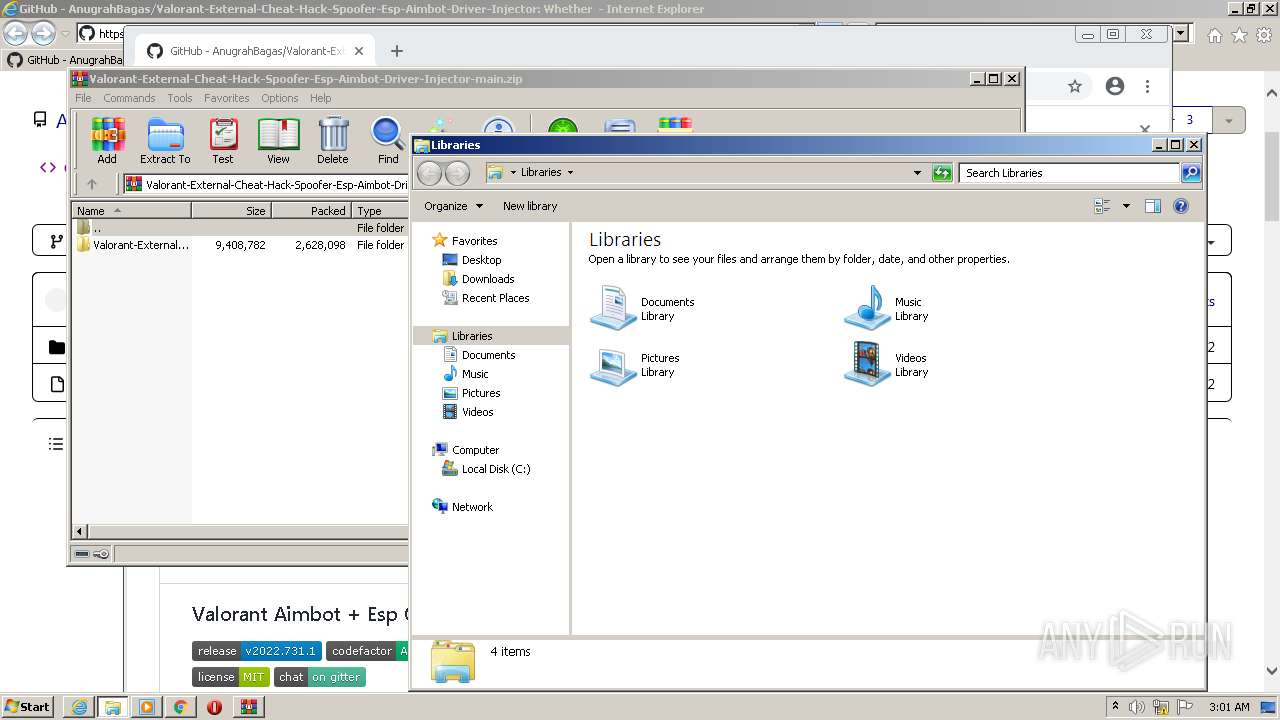
Task: Click the Extract To icon in WinRAR
Action: coord(165,140)
